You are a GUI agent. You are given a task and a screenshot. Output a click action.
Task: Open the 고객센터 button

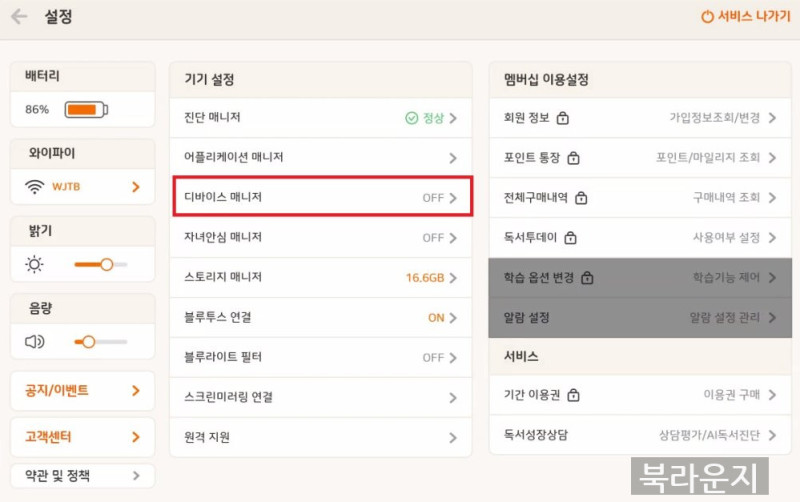pos(82,437)
